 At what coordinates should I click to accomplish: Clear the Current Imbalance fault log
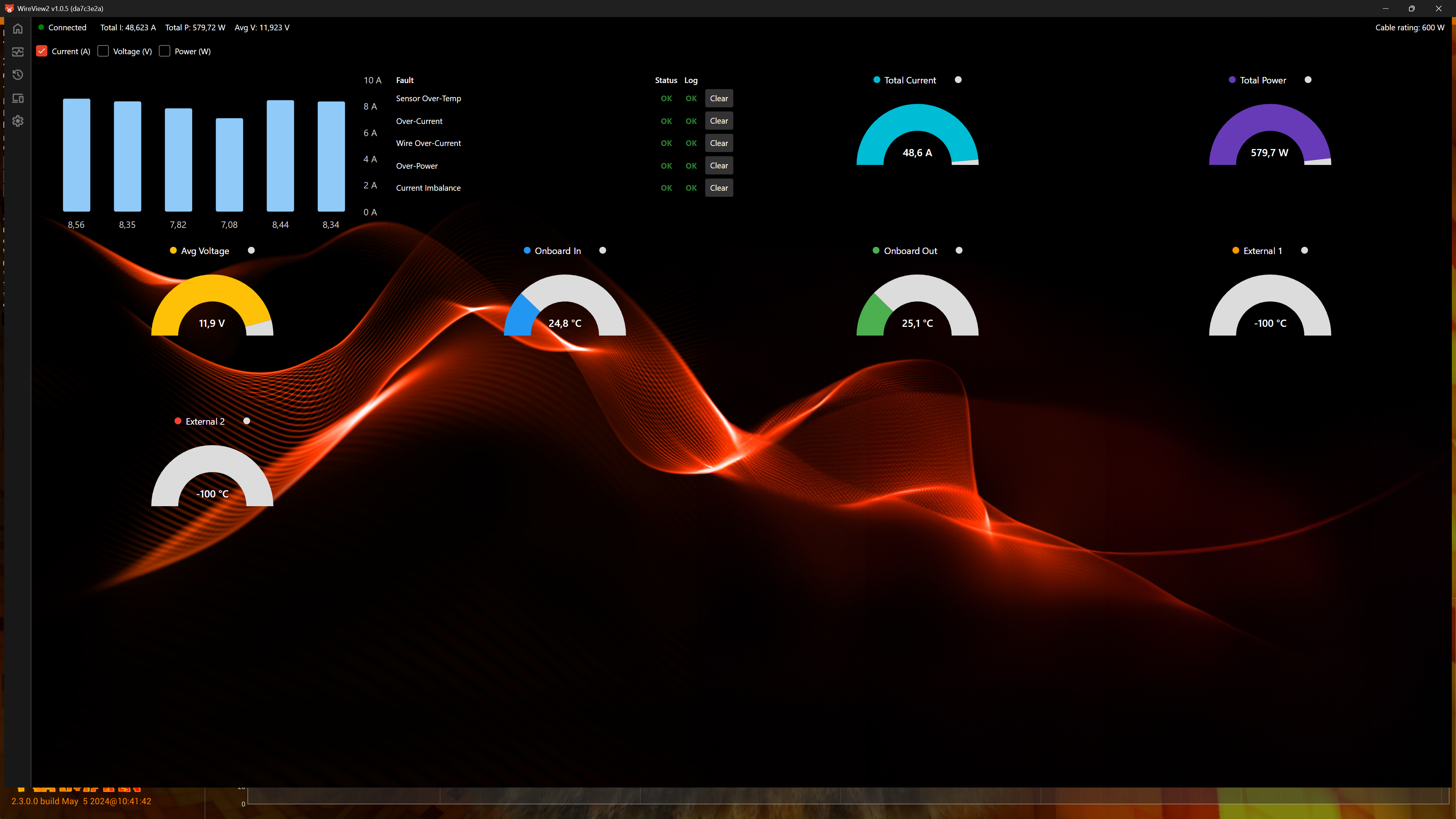tap(719, 188)
